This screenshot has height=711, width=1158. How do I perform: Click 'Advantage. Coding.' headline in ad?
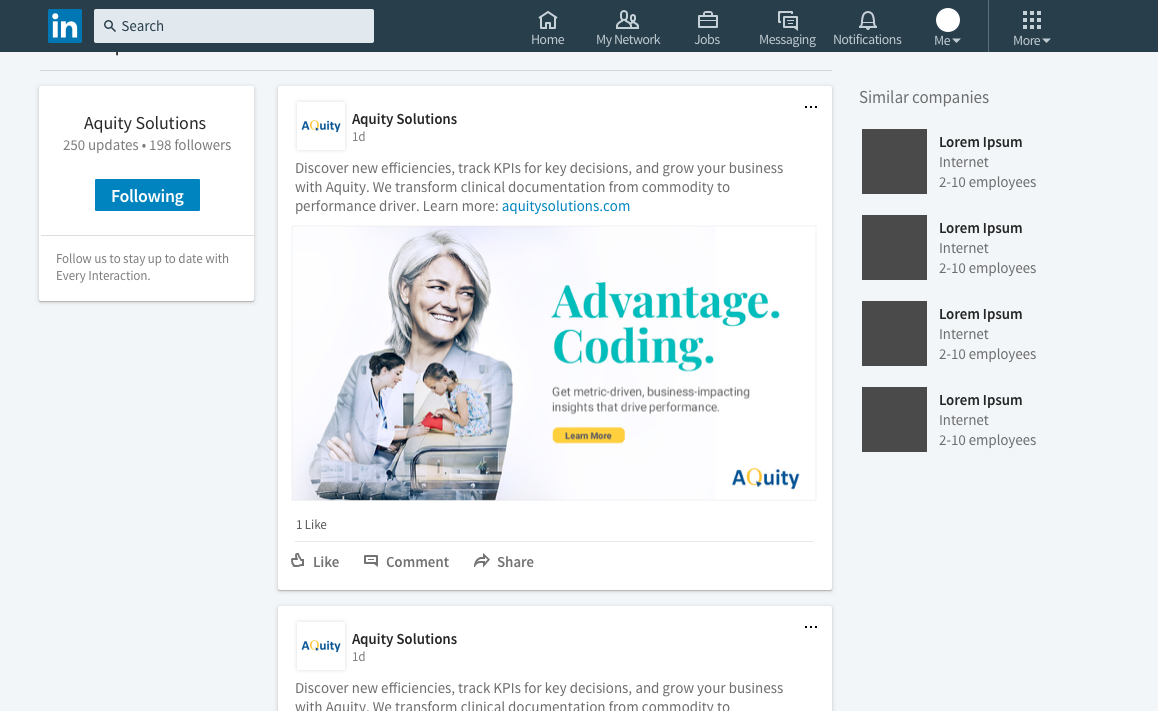click(x=665, y=324)
